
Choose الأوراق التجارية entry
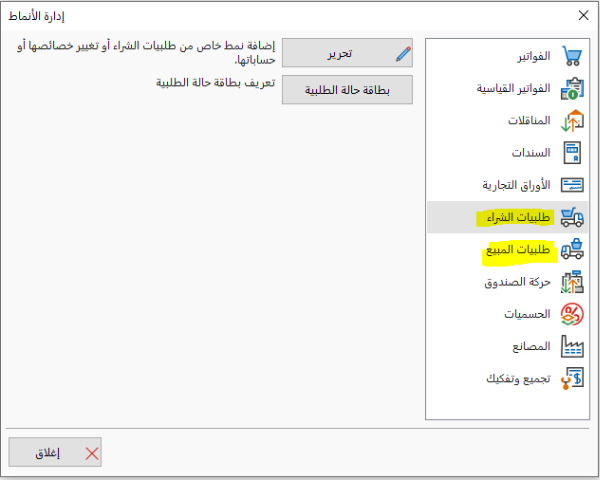pos(507,185)
